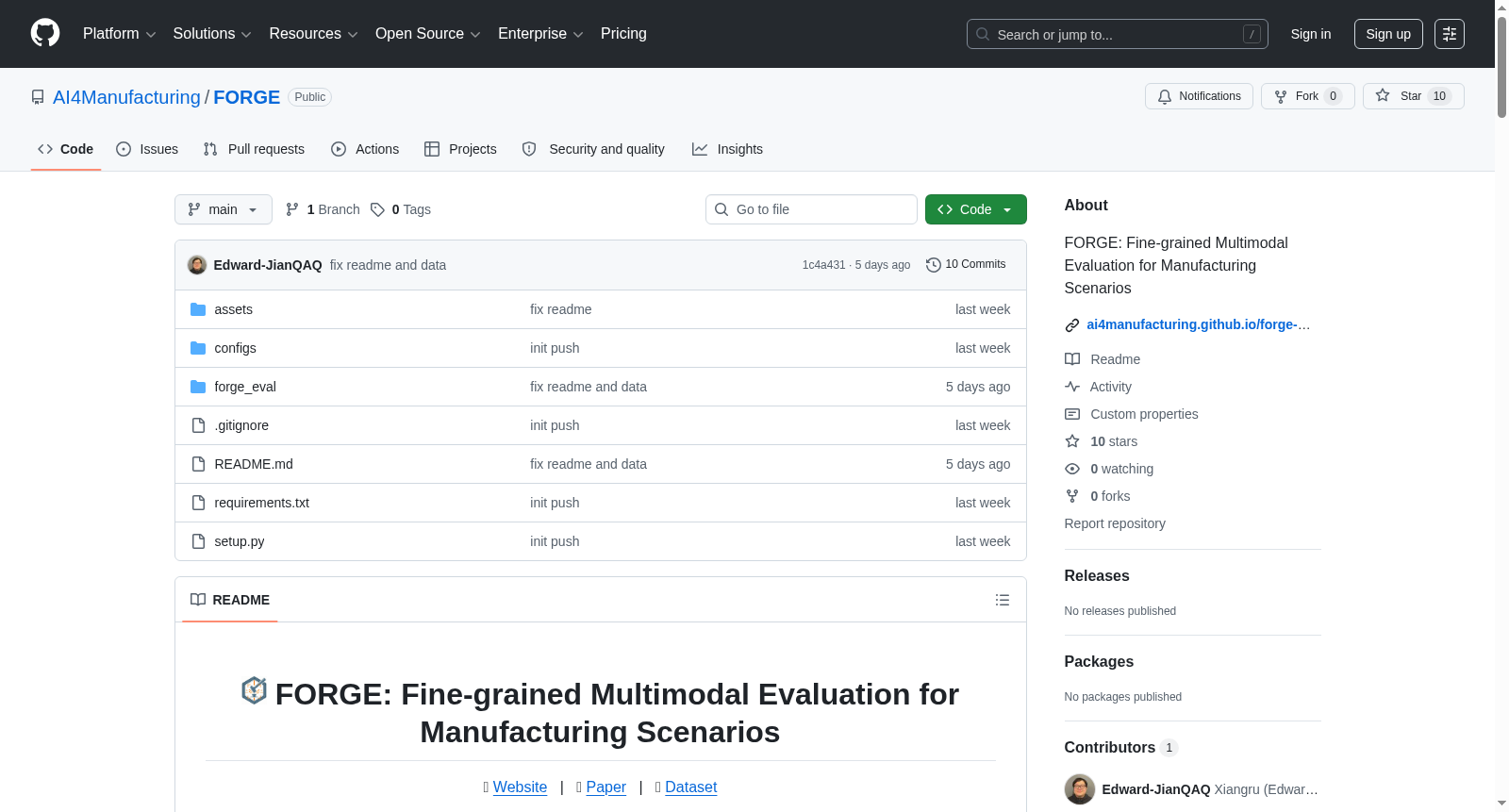The image size is (1509, 812).
Task: Open the Insights tab
Action: pos(727,149)
